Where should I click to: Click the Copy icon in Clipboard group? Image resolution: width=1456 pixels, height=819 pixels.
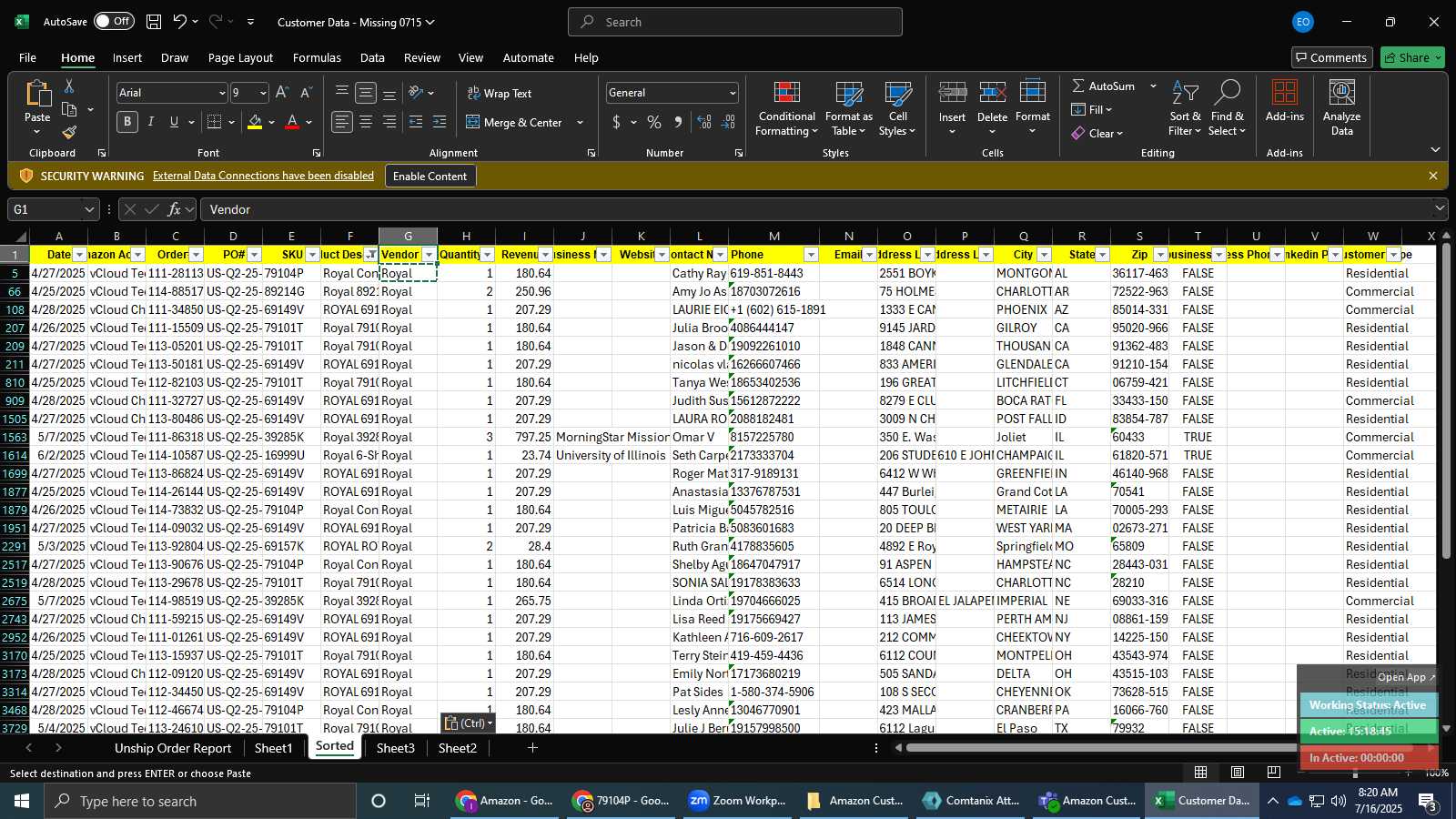click(69, 109)
